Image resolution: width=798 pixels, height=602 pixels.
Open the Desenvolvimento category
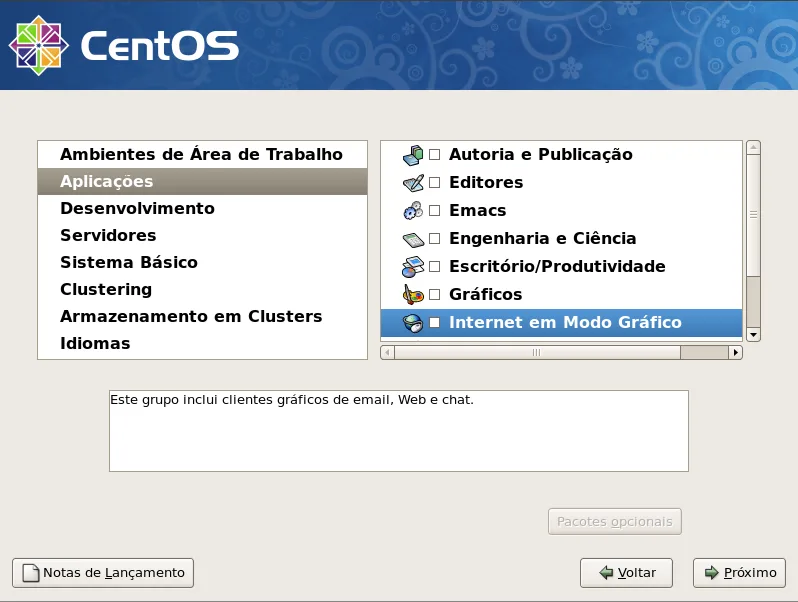[203, 209]
